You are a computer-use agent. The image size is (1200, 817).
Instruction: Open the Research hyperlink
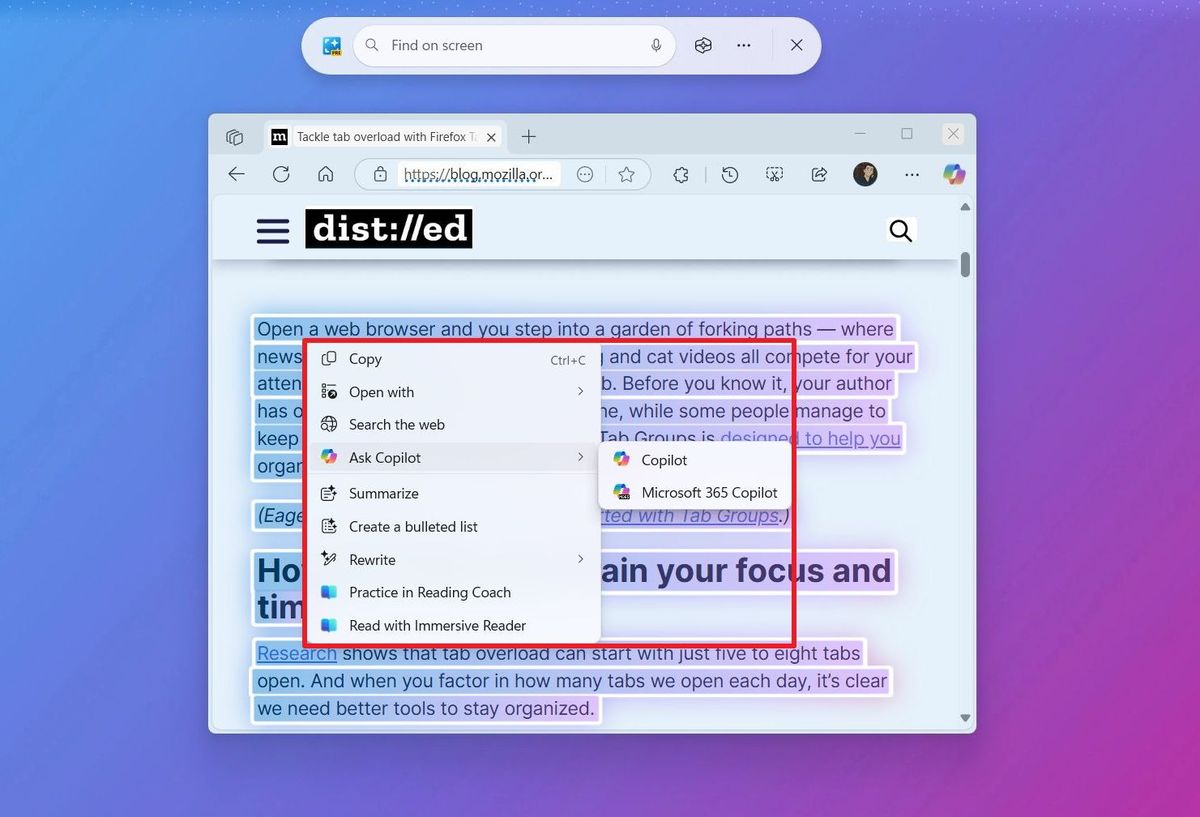(296, 653)
